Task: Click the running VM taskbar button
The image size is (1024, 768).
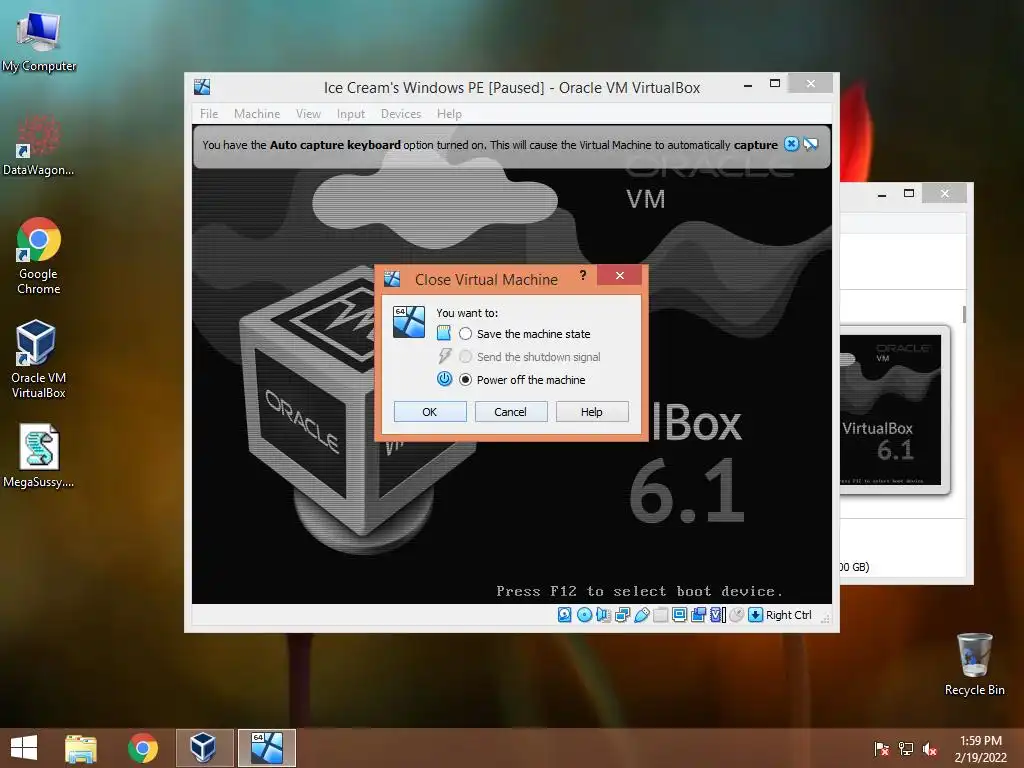Action: [x=266, y=748]
